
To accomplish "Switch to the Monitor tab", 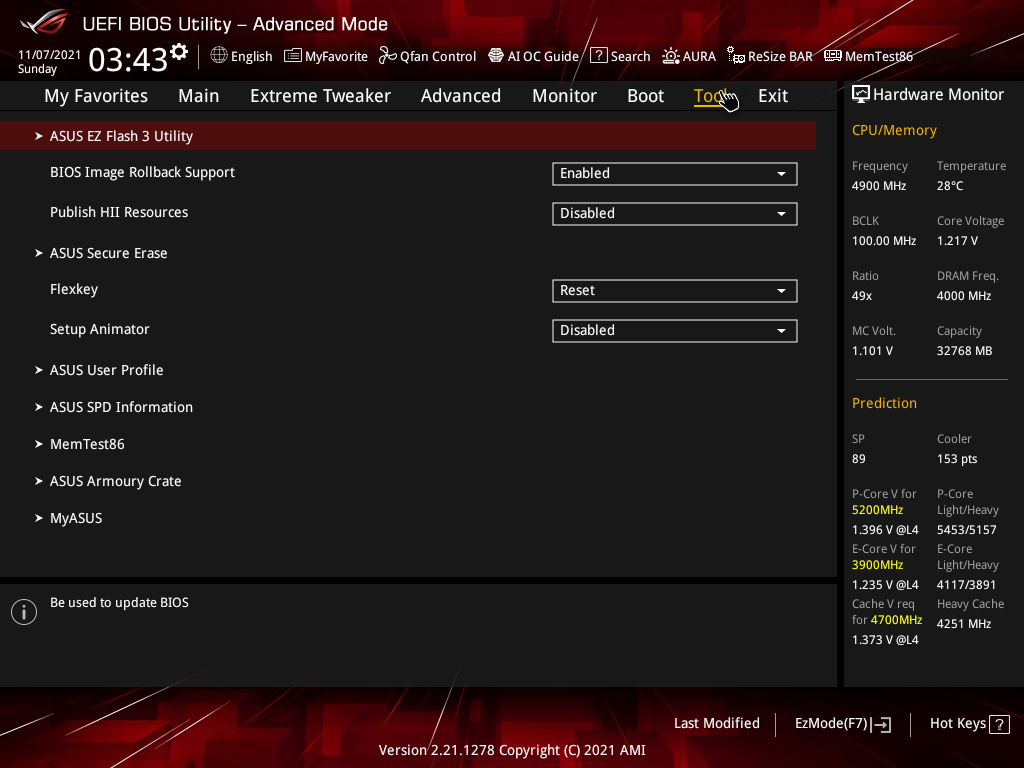I will click(x=564, y=96).
